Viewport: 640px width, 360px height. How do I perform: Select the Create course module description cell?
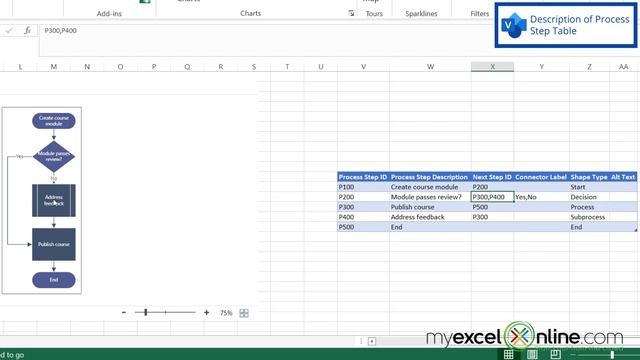coord(430,187)
